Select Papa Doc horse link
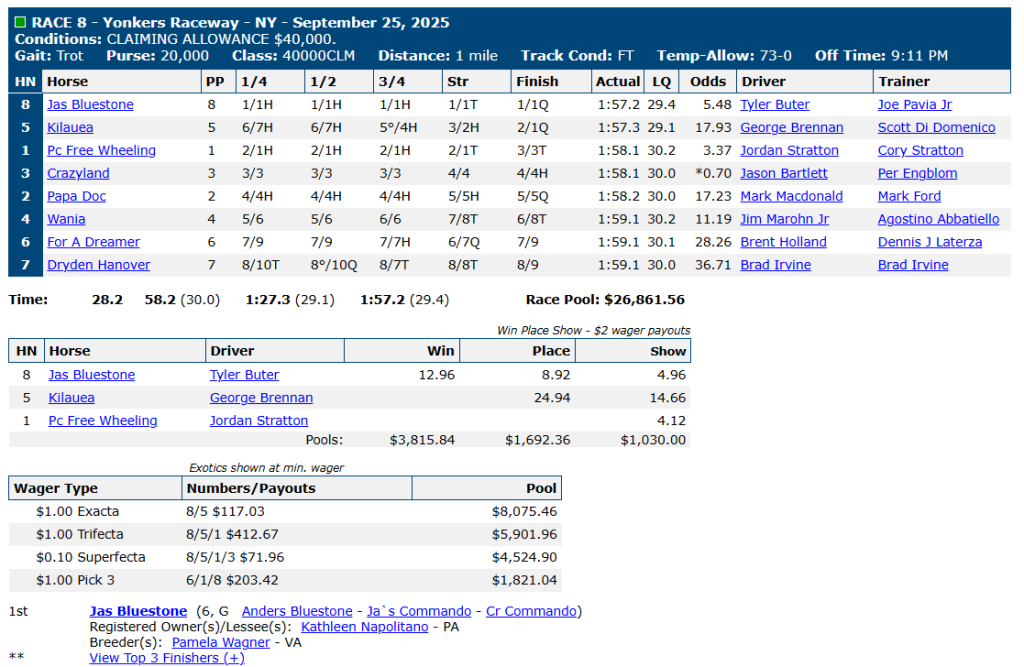 pyautogui.click(x=78, y=197)
